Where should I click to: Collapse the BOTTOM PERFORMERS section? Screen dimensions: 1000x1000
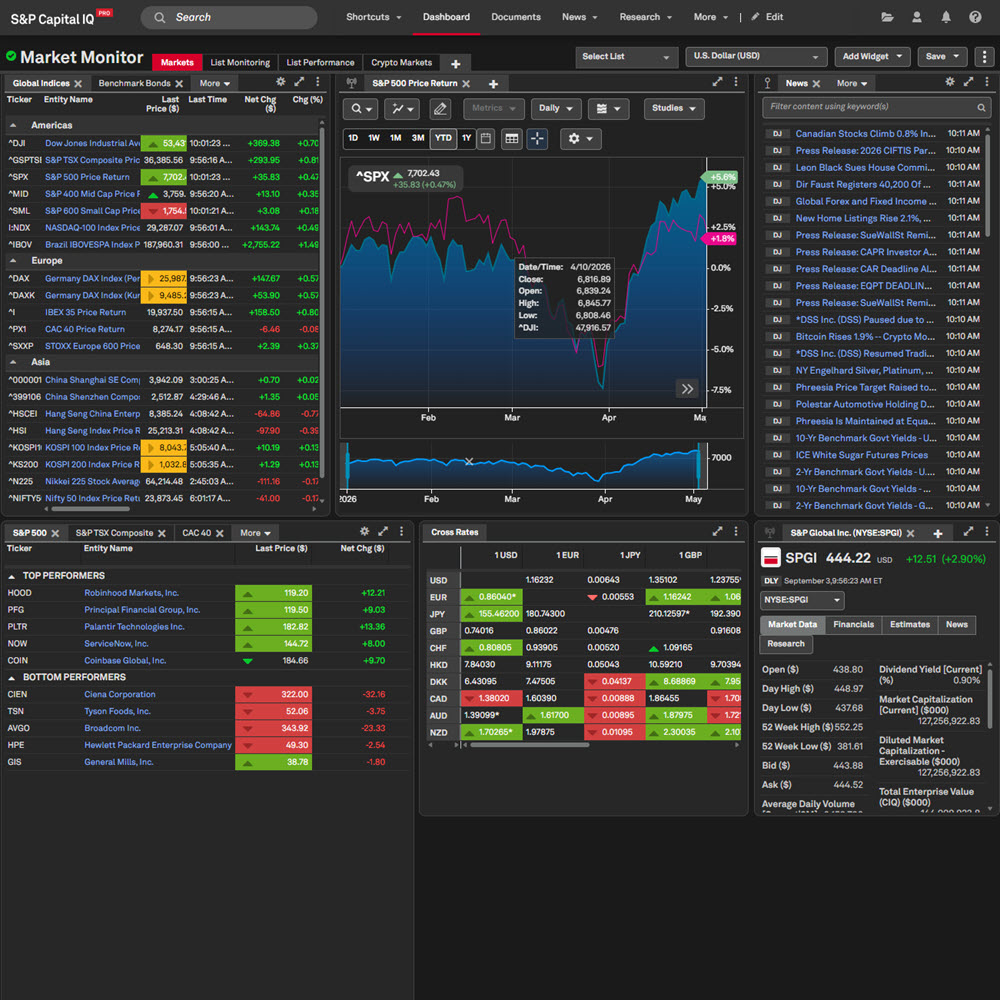coord(11,677)
